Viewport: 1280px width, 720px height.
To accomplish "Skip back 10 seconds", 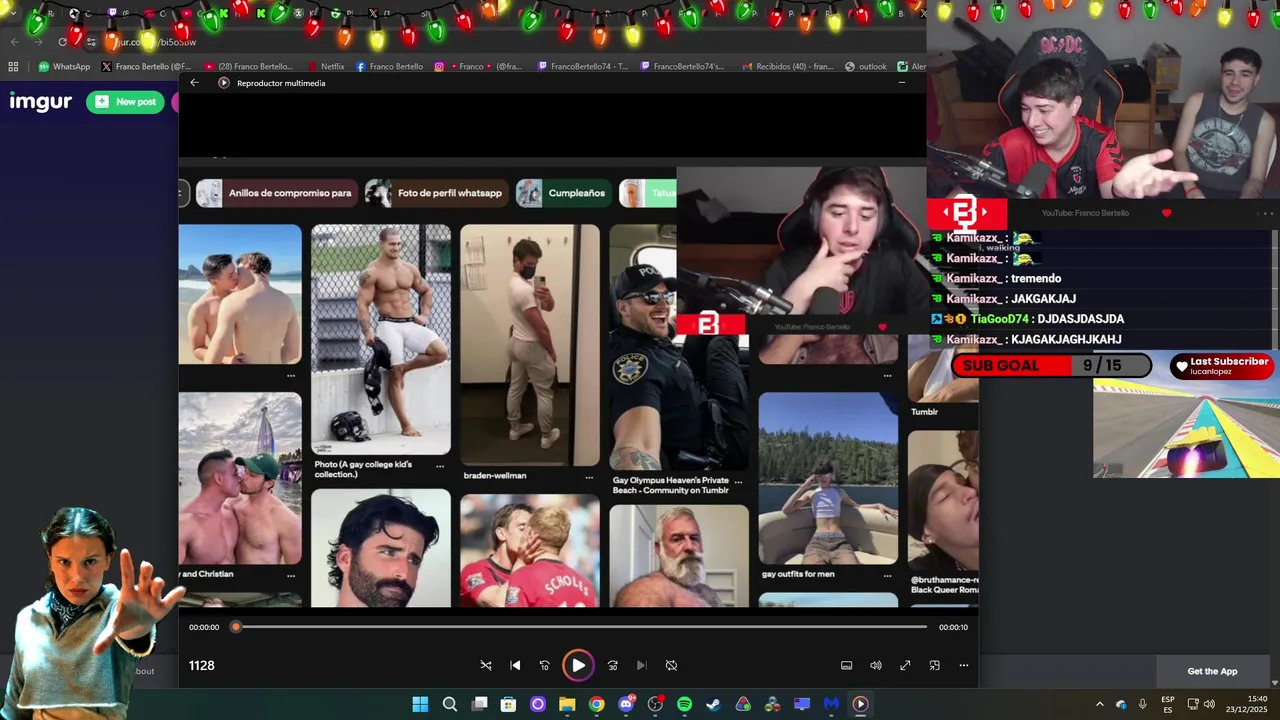I will (x=544, y=665).
